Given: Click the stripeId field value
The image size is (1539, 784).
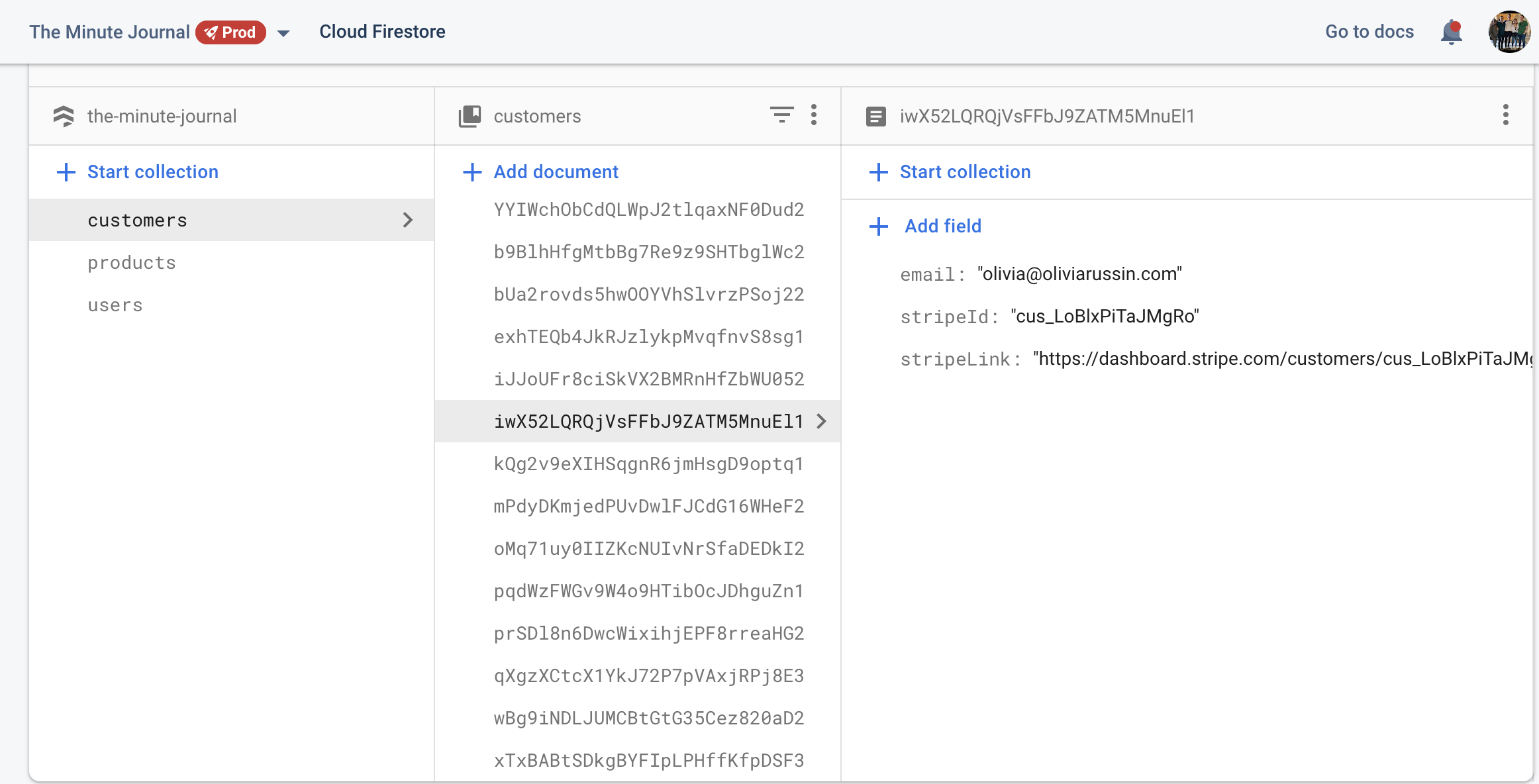Looking at the screenshot, I should point(1105,317).
